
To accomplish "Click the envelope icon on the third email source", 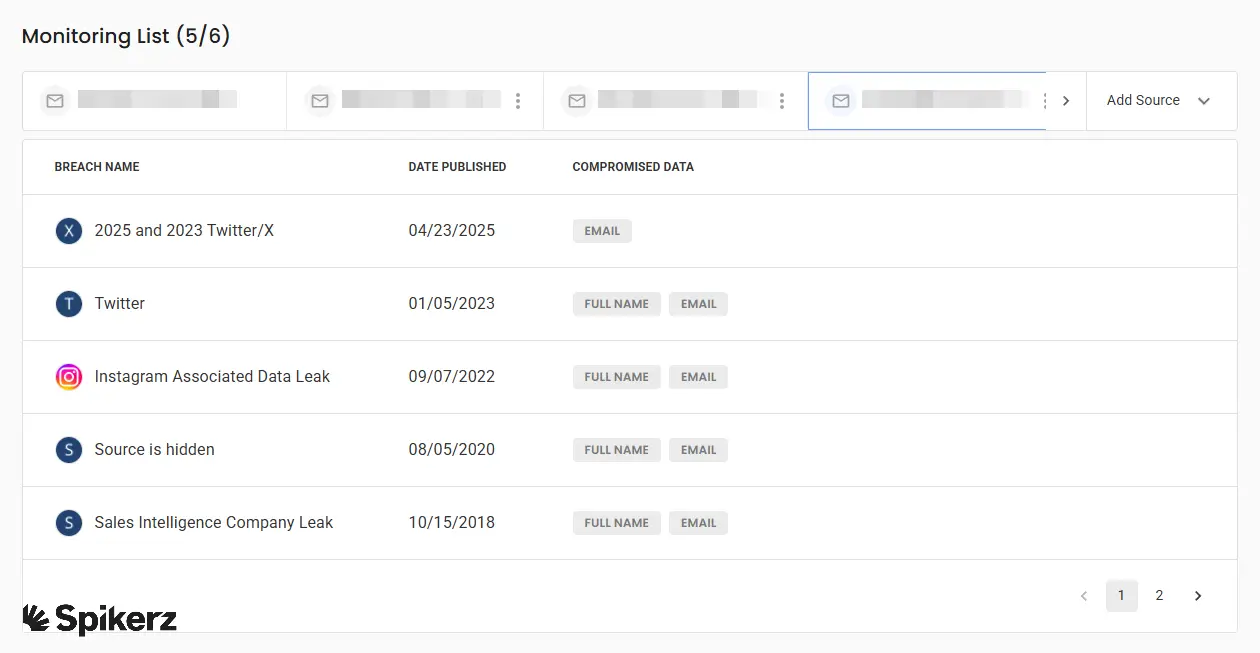I will tap(576, 100).
